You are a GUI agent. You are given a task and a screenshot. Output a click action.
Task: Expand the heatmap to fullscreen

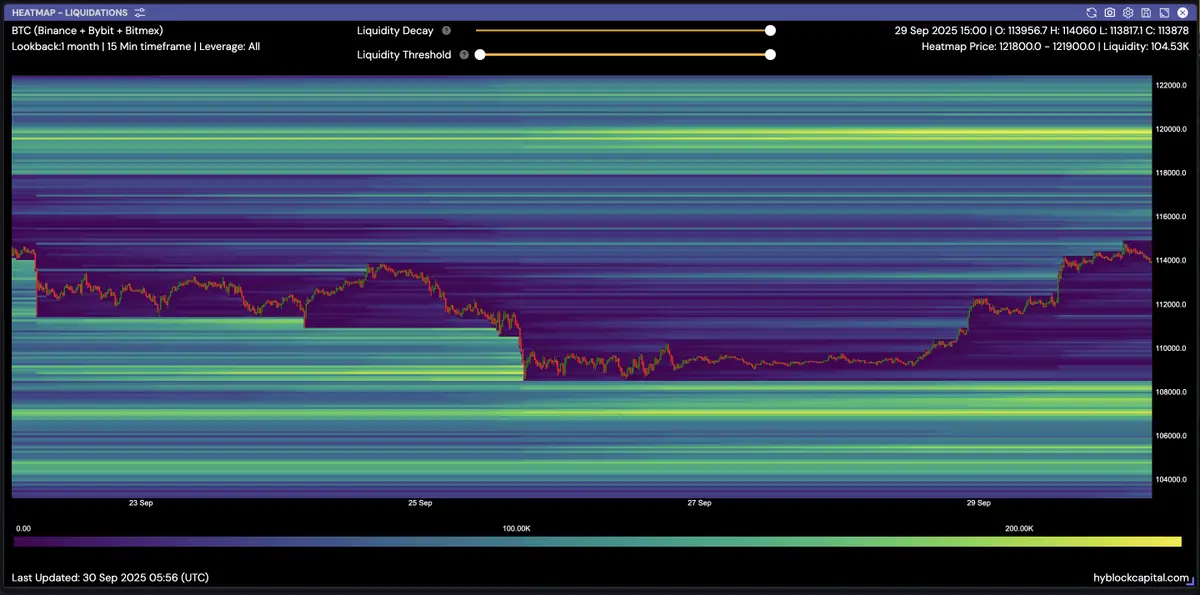click(1164, 13)
